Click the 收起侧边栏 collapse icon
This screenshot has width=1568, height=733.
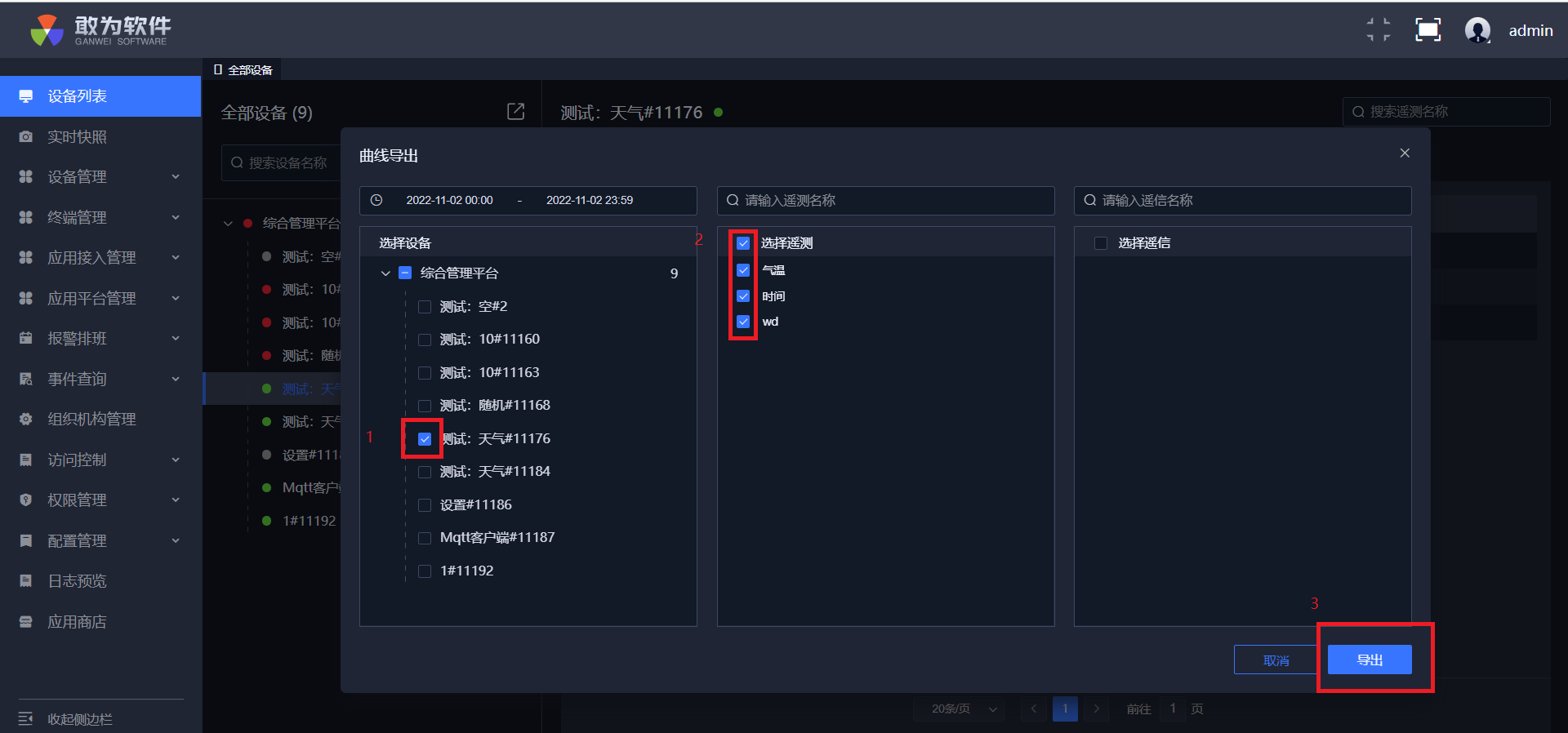coord(26,719)
